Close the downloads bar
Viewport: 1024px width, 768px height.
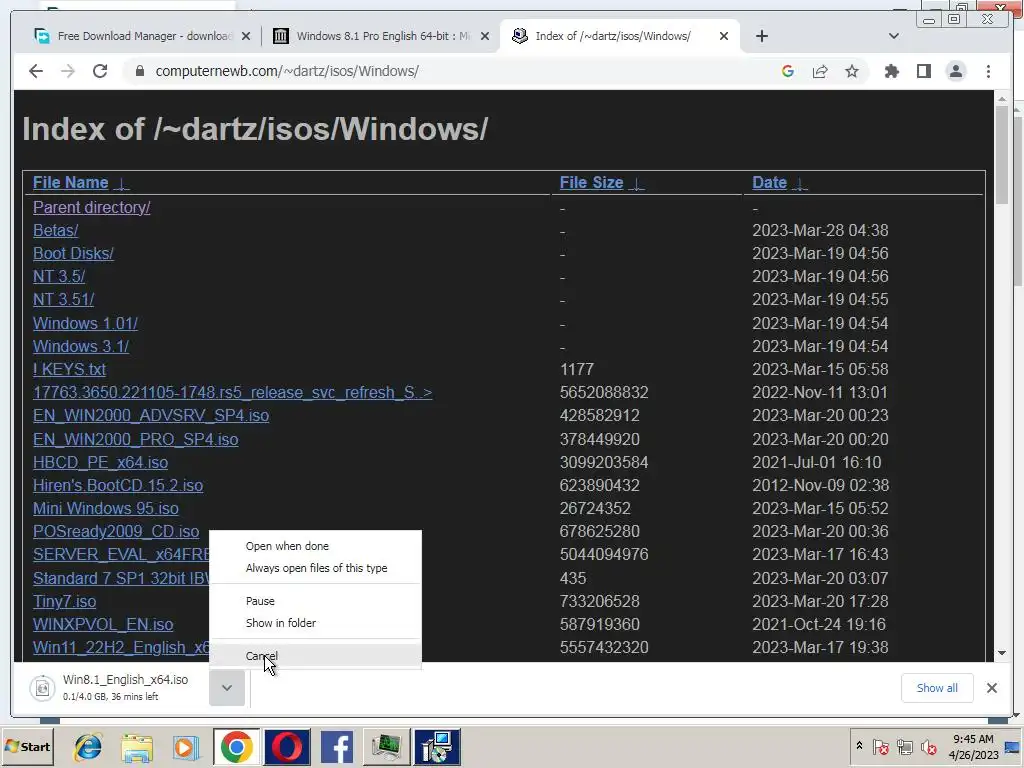(991, 688)
